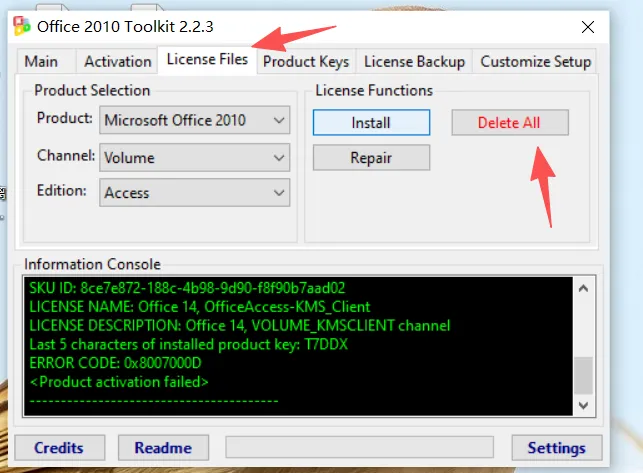Close the Office 2010 Toolkit window
The height and width of the screenshot is (473, 643).
pos(588,27)
